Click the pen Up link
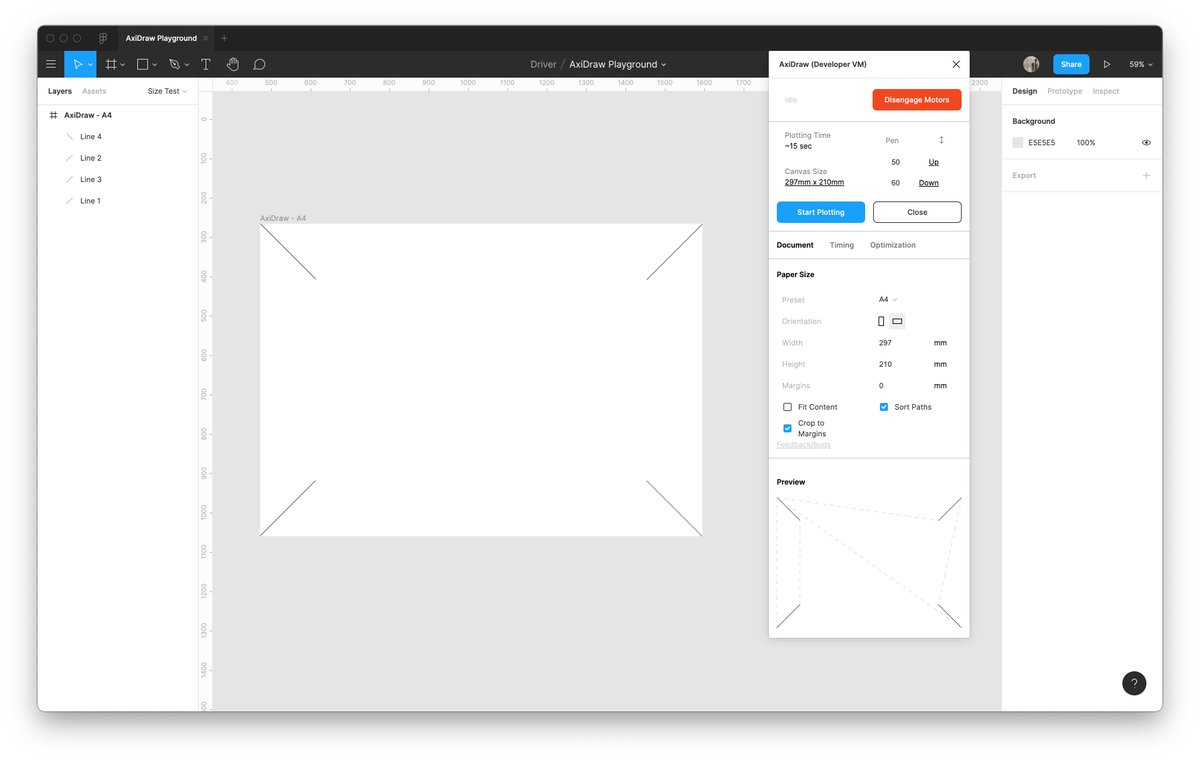This screenshot has height=761, width=1200. 934,162
